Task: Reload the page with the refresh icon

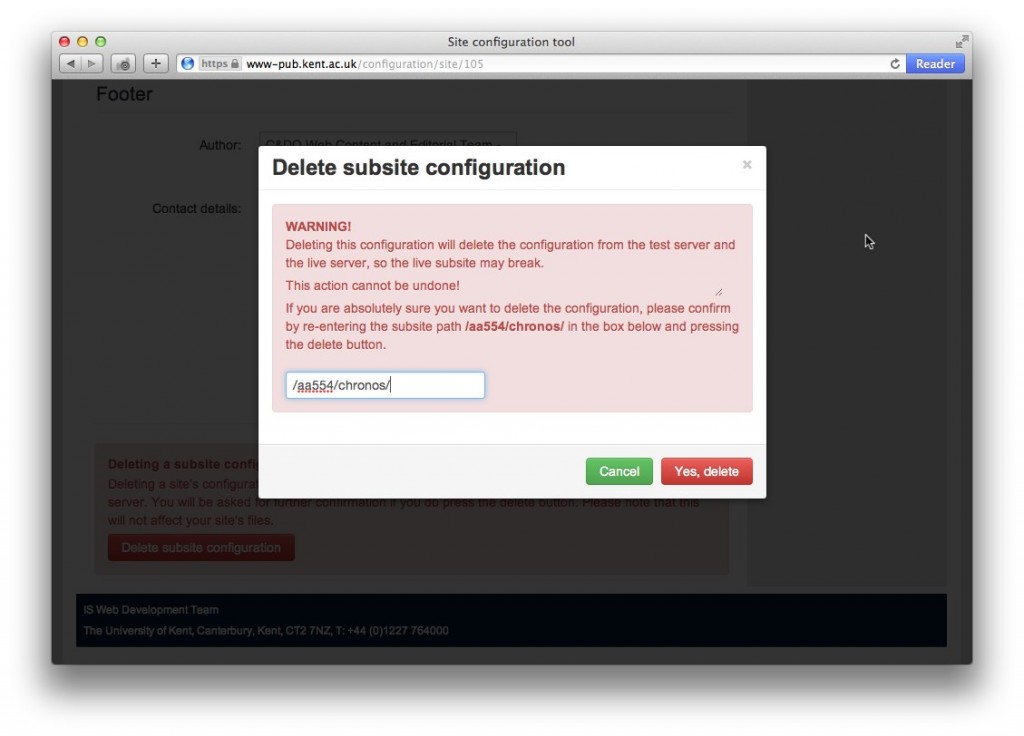Action: pos(895,64)
